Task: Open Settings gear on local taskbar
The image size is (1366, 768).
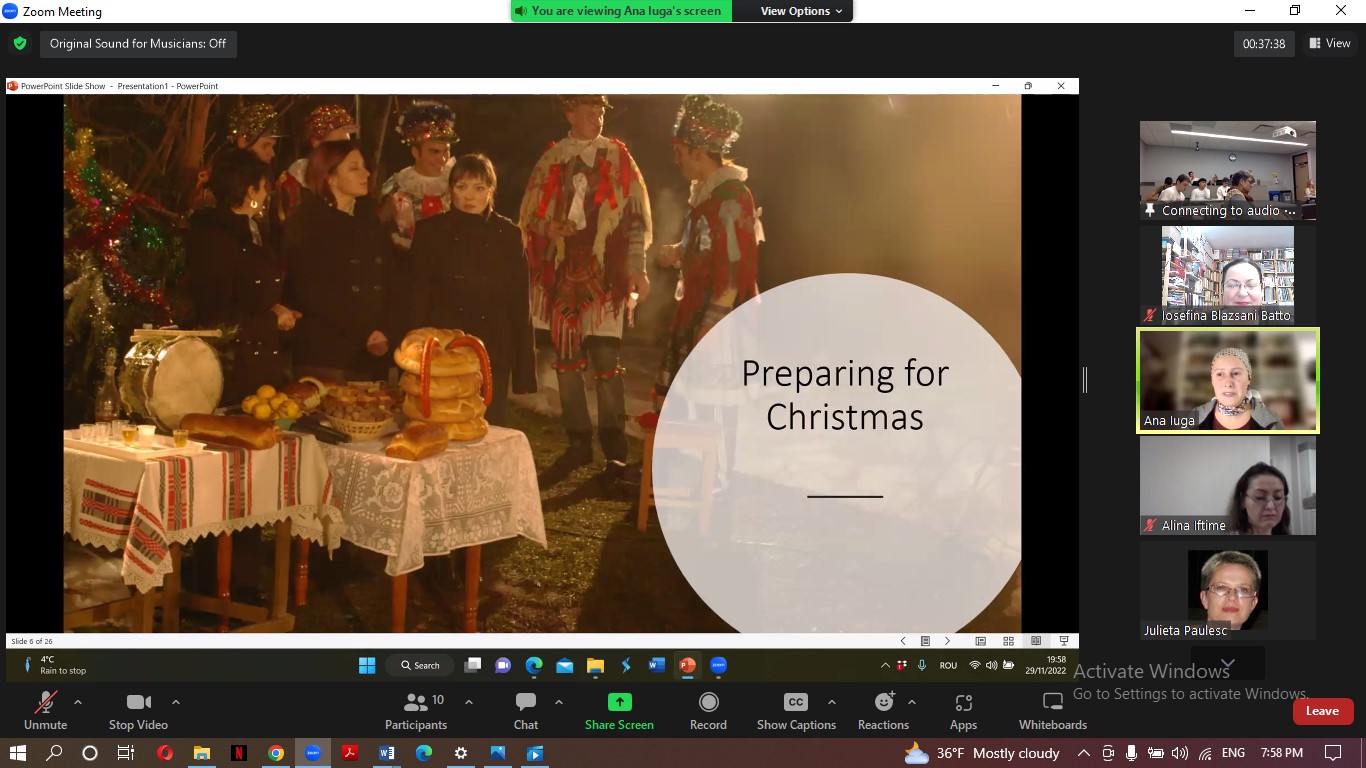Action: point(461,753)
